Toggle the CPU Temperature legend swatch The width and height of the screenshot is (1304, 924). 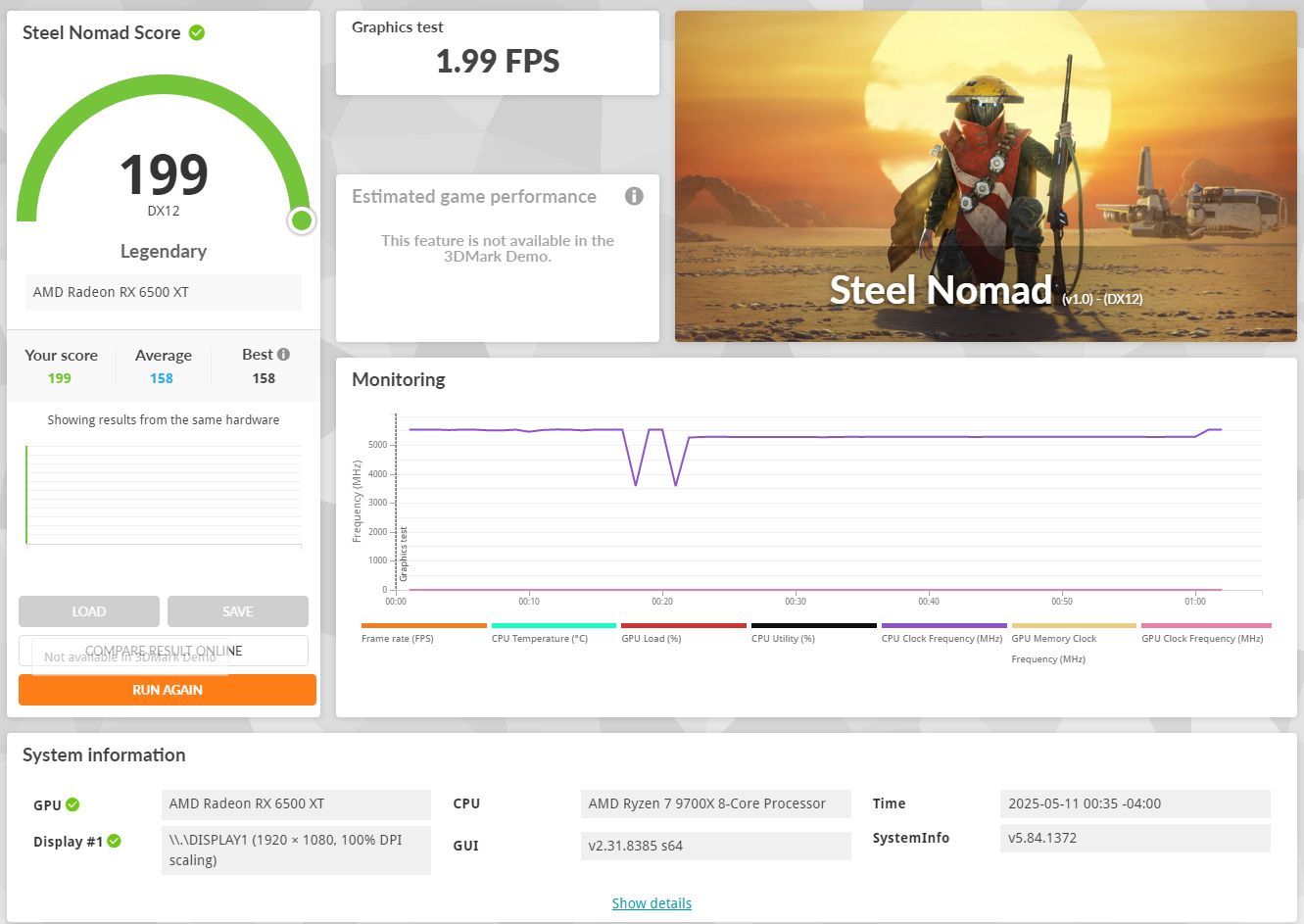pos(554,625)
